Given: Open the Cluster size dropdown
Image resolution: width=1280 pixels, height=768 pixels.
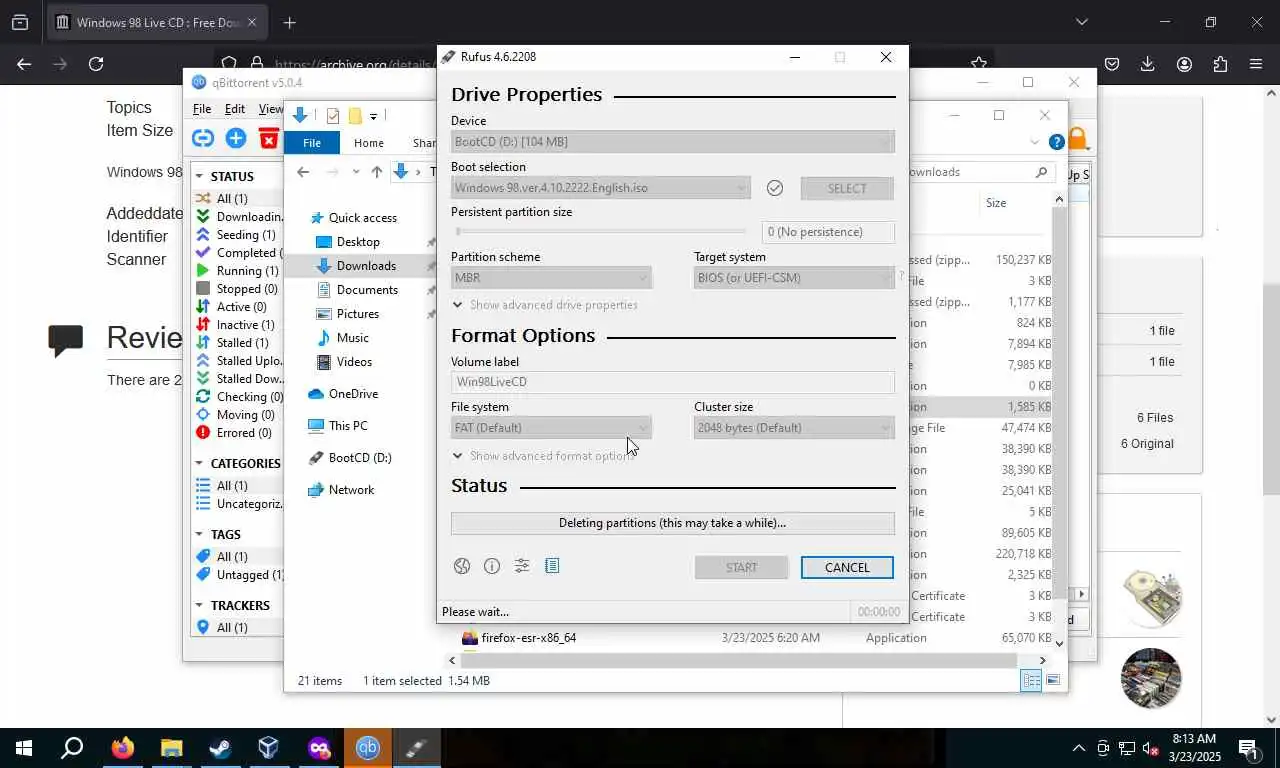Looking at the screenshot, I should [x=794, y=428].
